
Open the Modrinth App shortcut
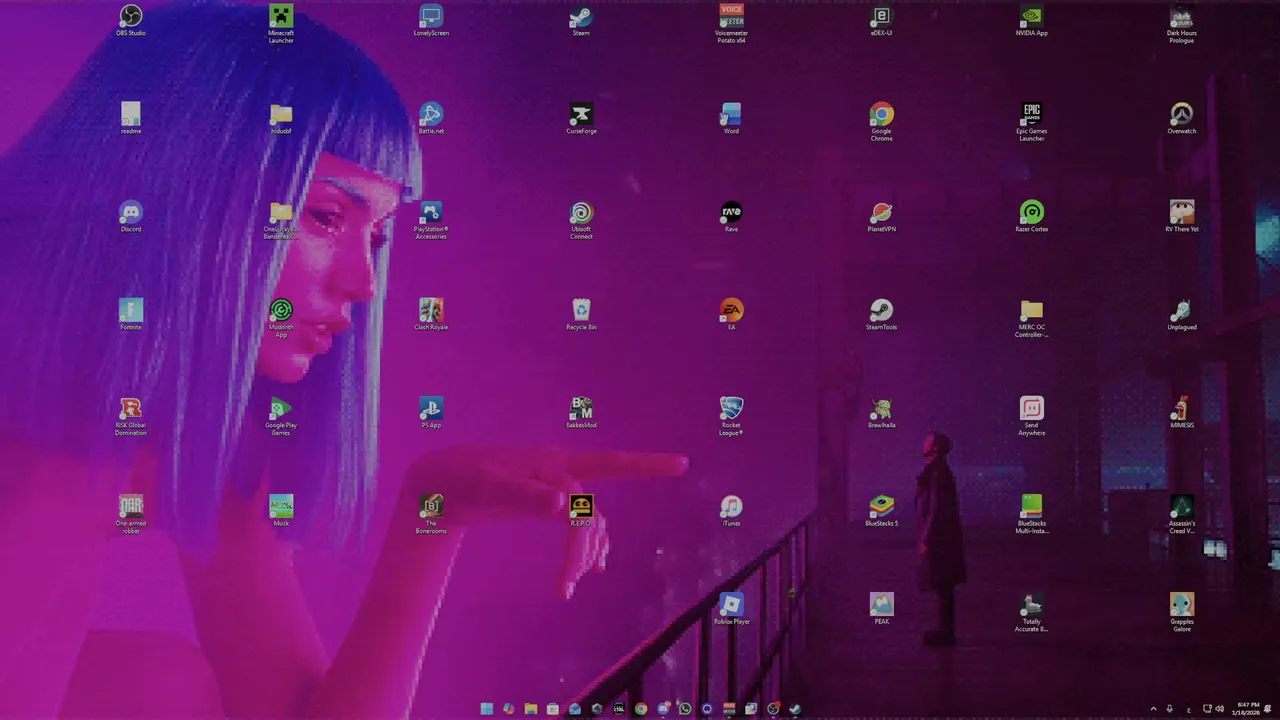[x=281, y=318]
